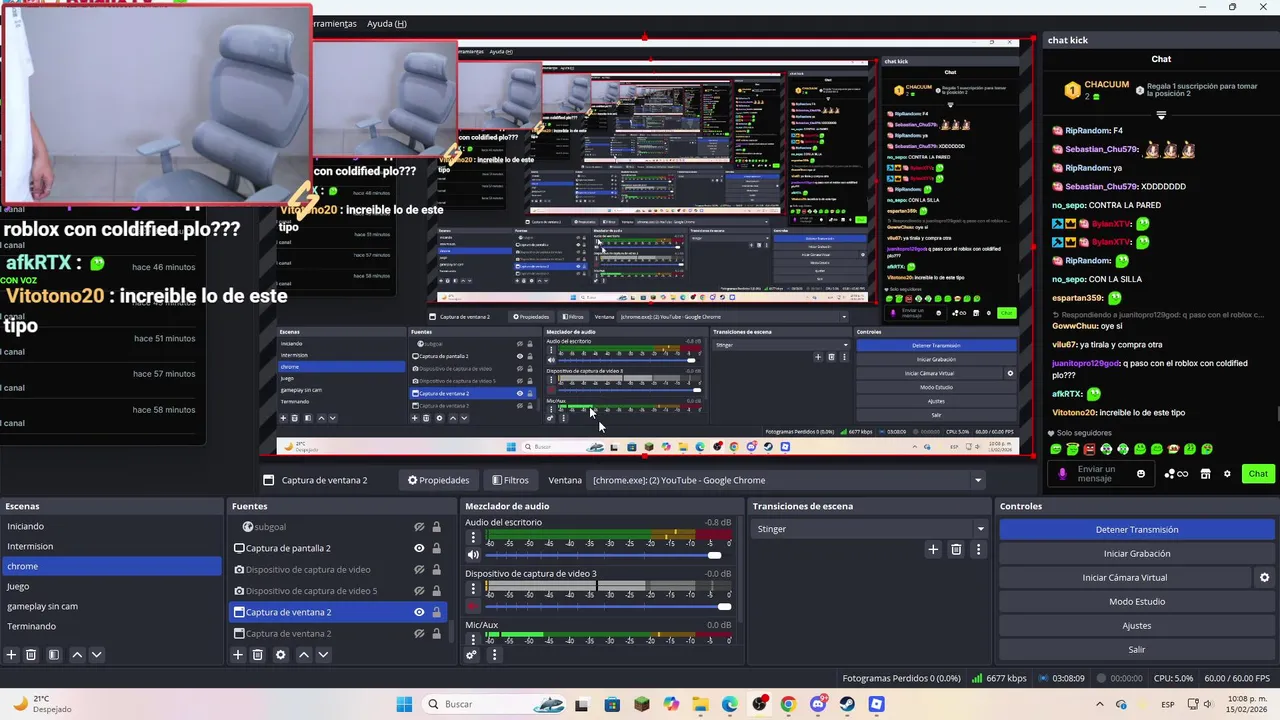Viewport: 1280px width, 720px height.
Task: Unmute Dispositivo de captura de video 3
Action: [473, 606]
